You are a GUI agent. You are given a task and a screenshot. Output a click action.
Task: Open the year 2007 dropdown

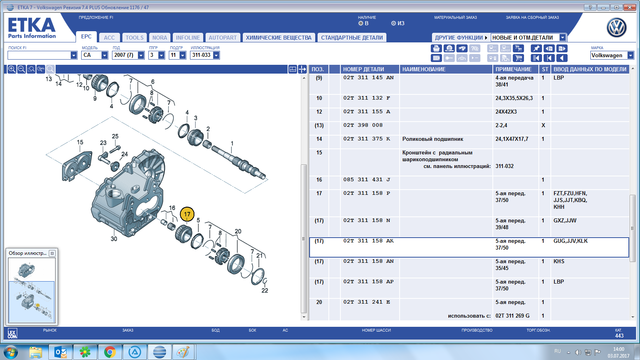(x=141, y=55)
